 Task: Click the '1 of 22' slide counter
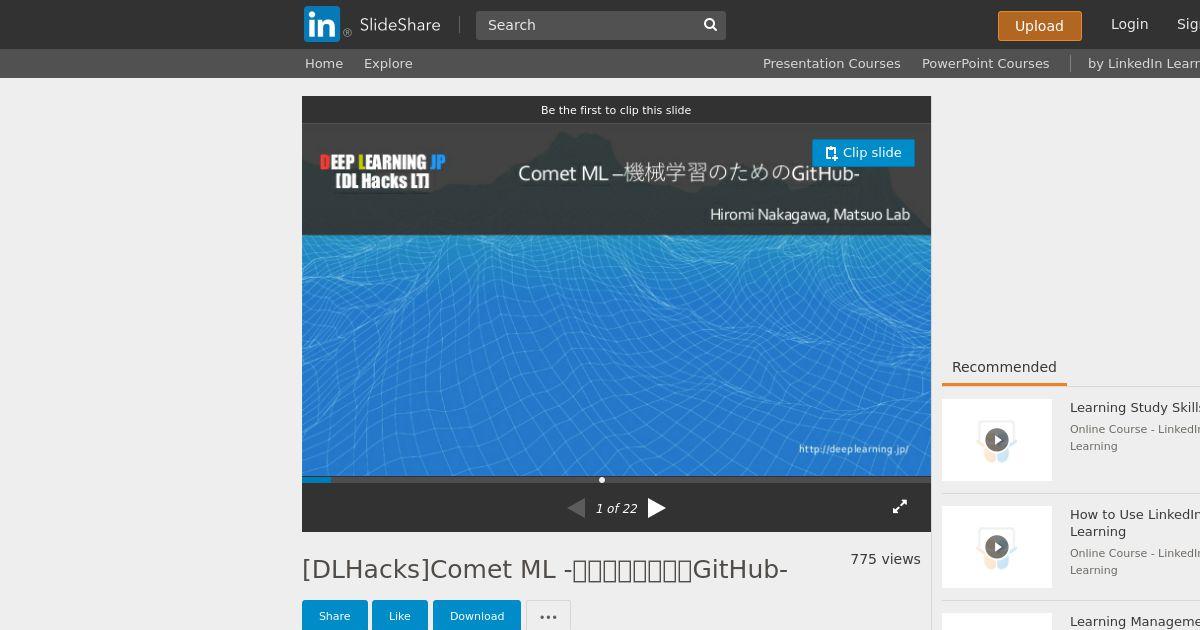click(x=616, y=509)
